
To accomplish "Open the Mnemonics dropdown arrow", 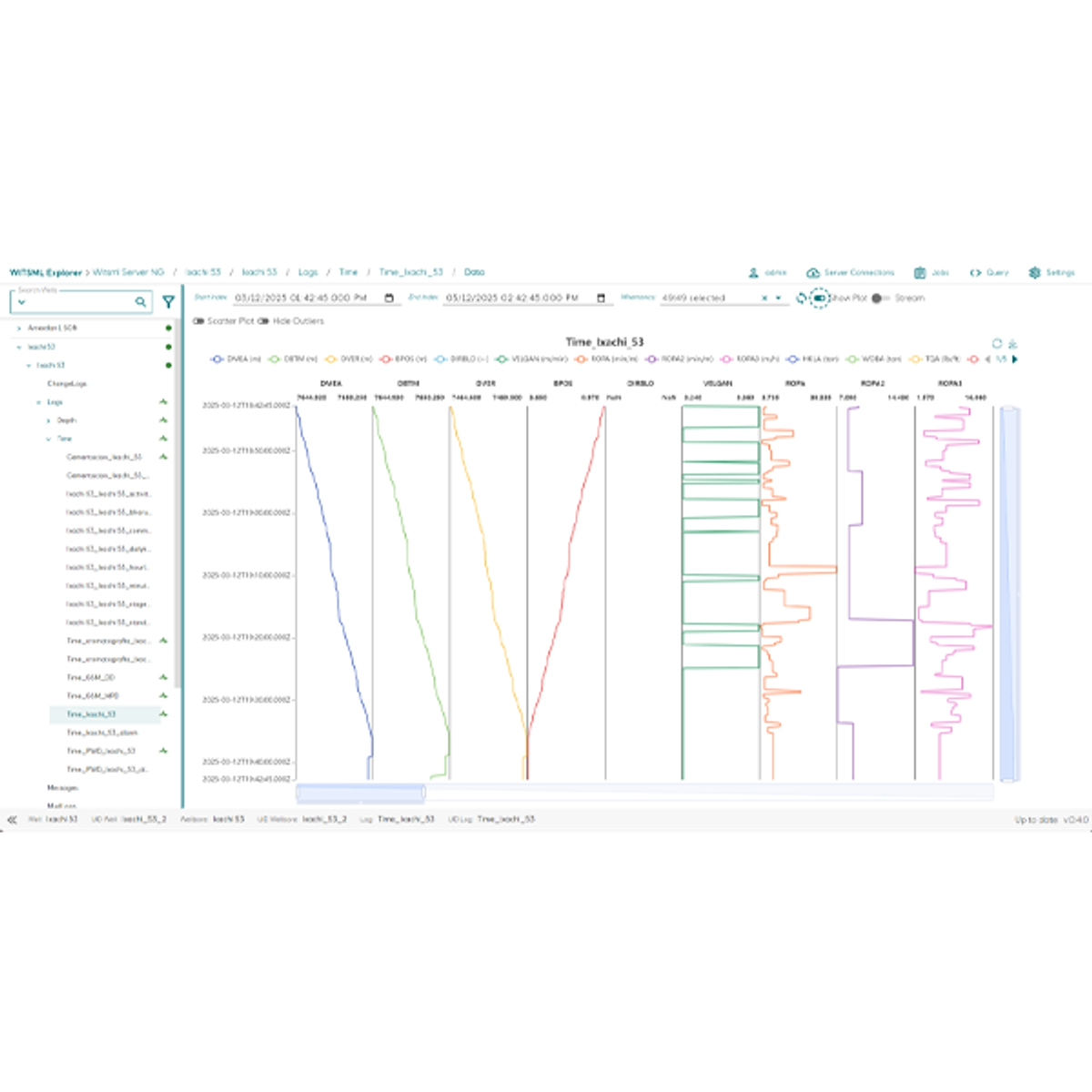I will pyautogui.click(x=779, y=298).
